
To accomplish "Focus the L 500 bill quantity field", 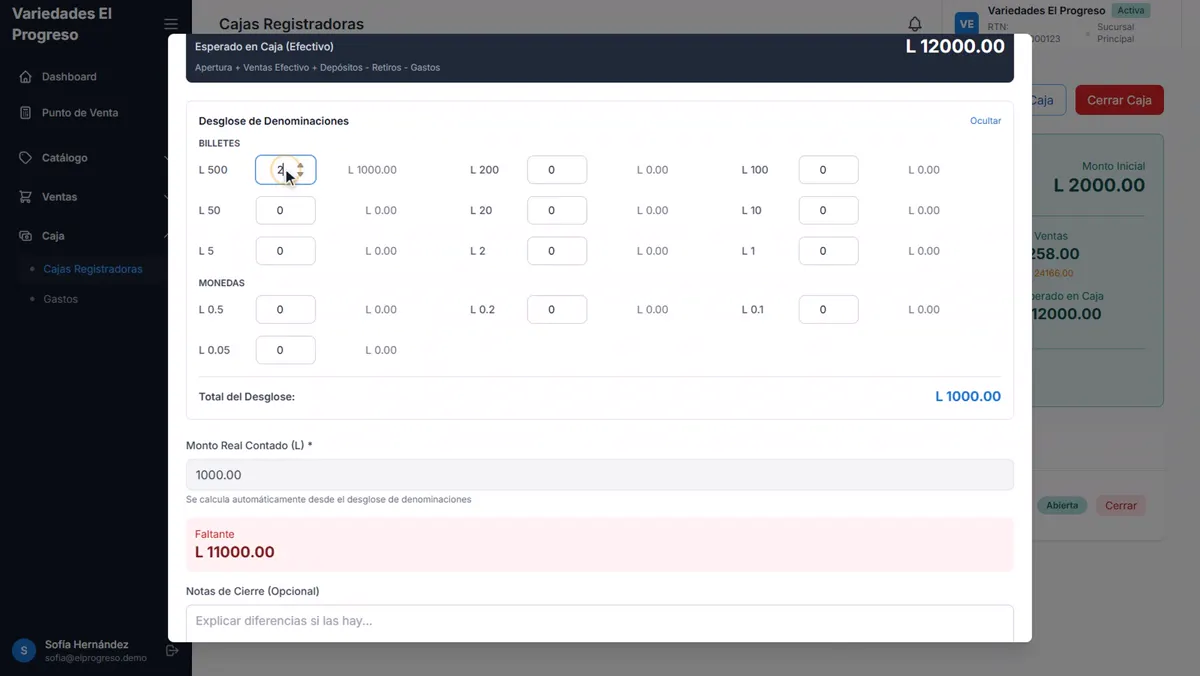I will [286, 170].
